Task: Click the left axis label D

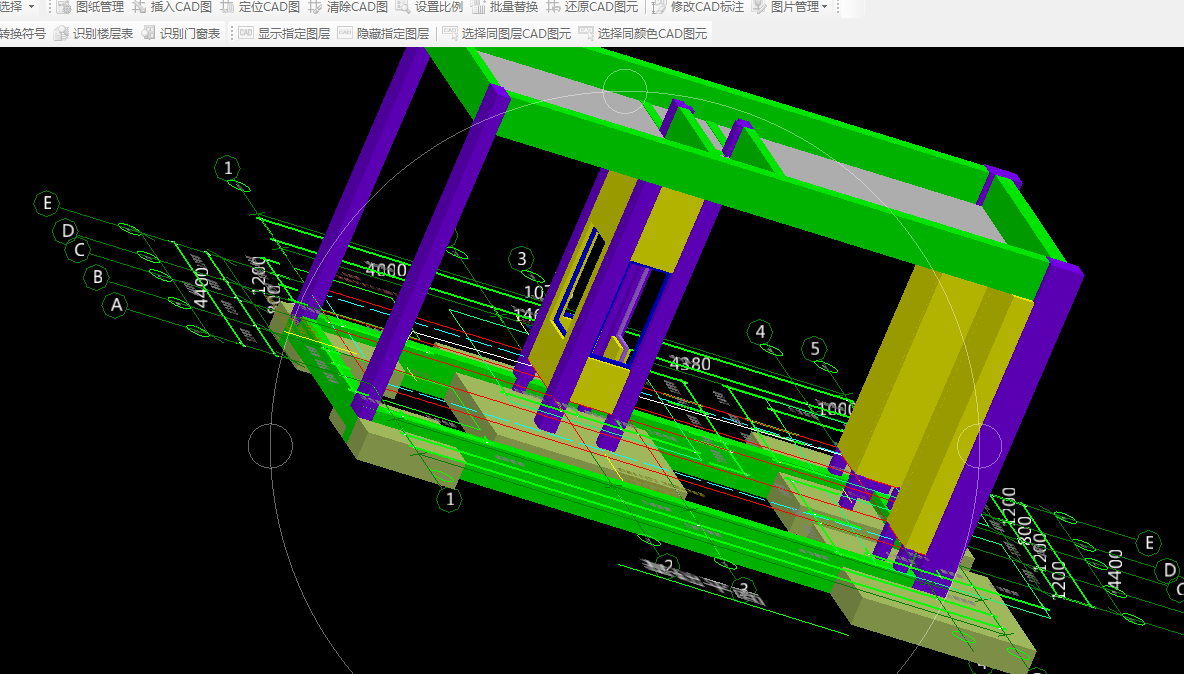Action: (67, 230)
